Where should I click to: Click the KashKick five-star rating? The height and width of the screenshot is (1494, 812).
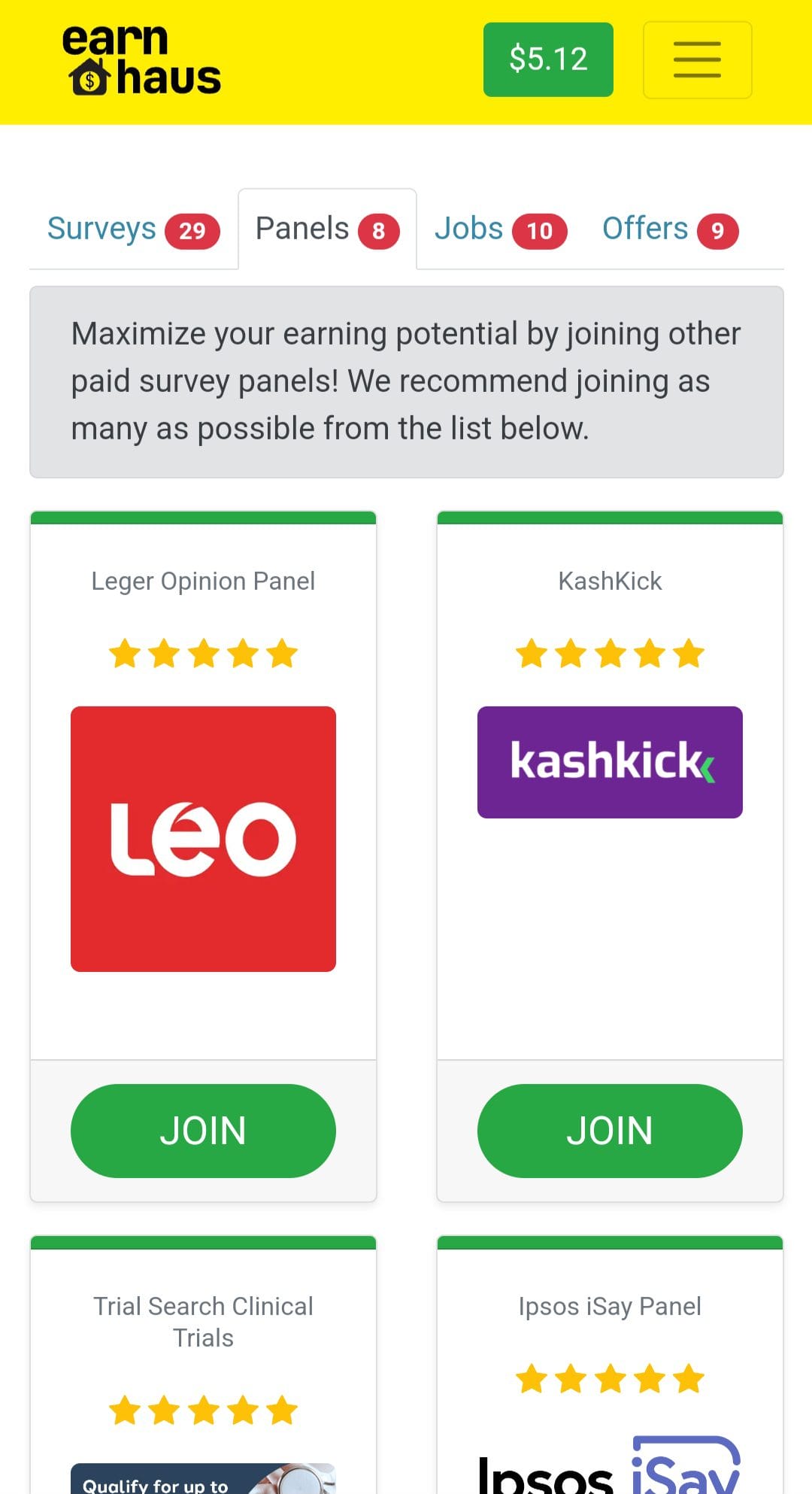(x=610, y=654)
